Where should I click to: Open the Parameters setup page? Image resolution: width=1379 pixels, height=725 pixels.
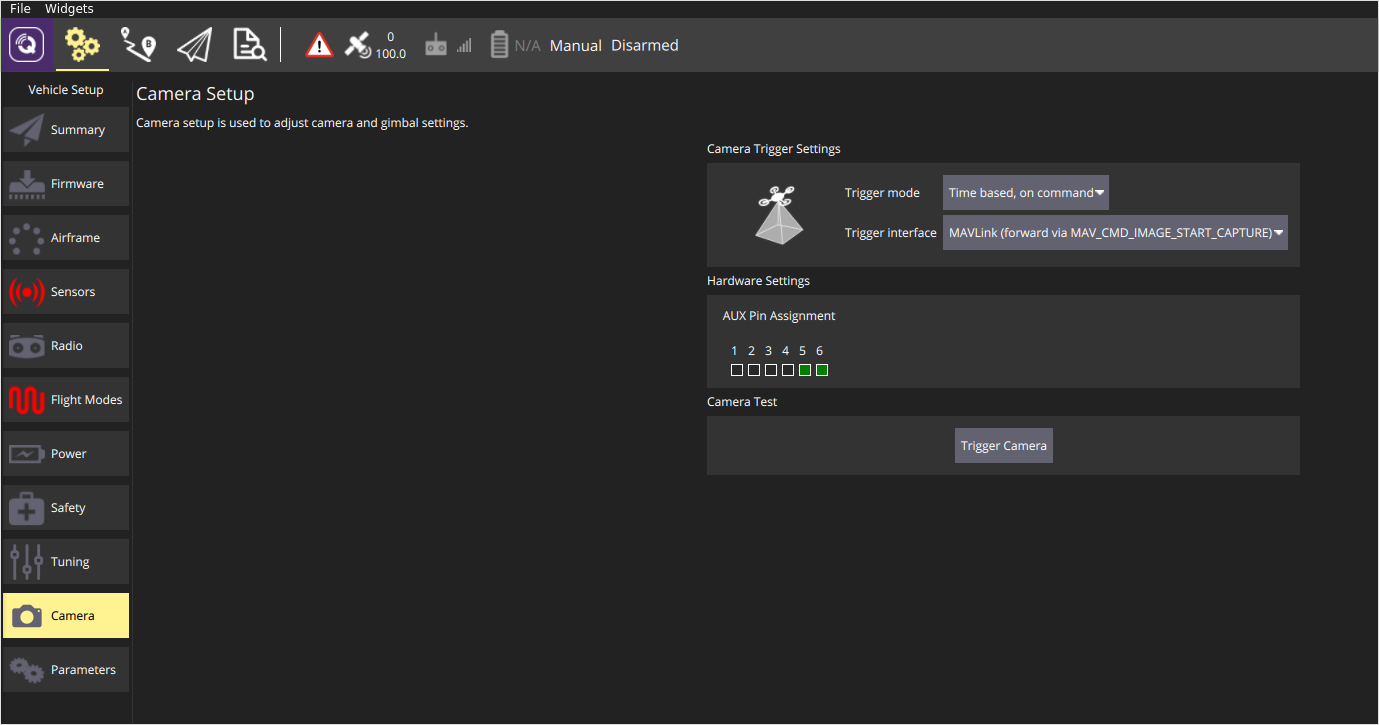coord(66,670)
